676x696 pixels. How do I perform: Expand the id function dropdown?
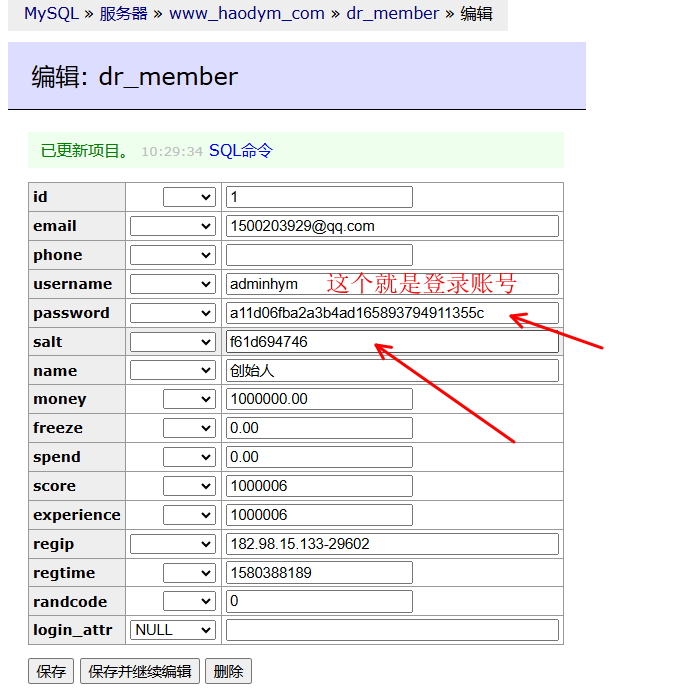pyautogui.click(x=189, y=197)
